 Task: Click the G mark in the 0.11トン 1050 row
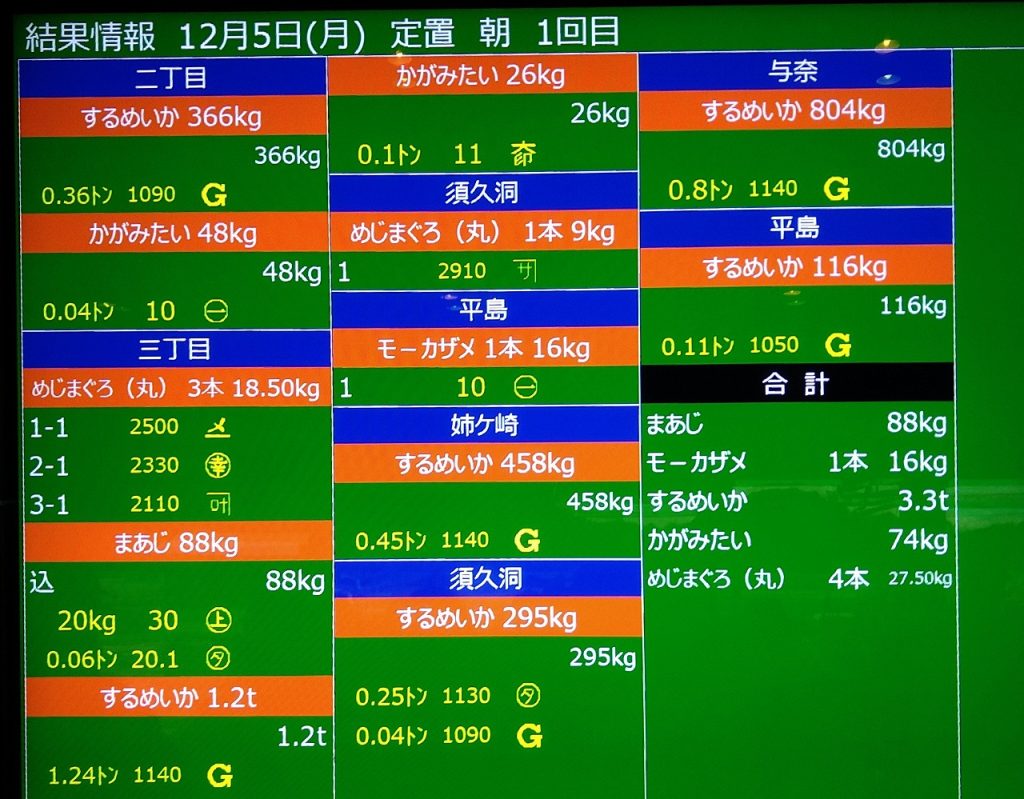pyautogui.click(x=838, y=346)
